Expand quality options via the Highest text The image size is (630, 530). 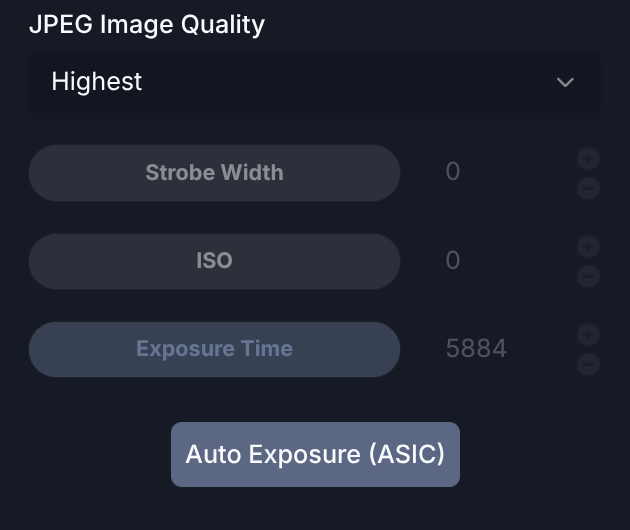point(96,82)
